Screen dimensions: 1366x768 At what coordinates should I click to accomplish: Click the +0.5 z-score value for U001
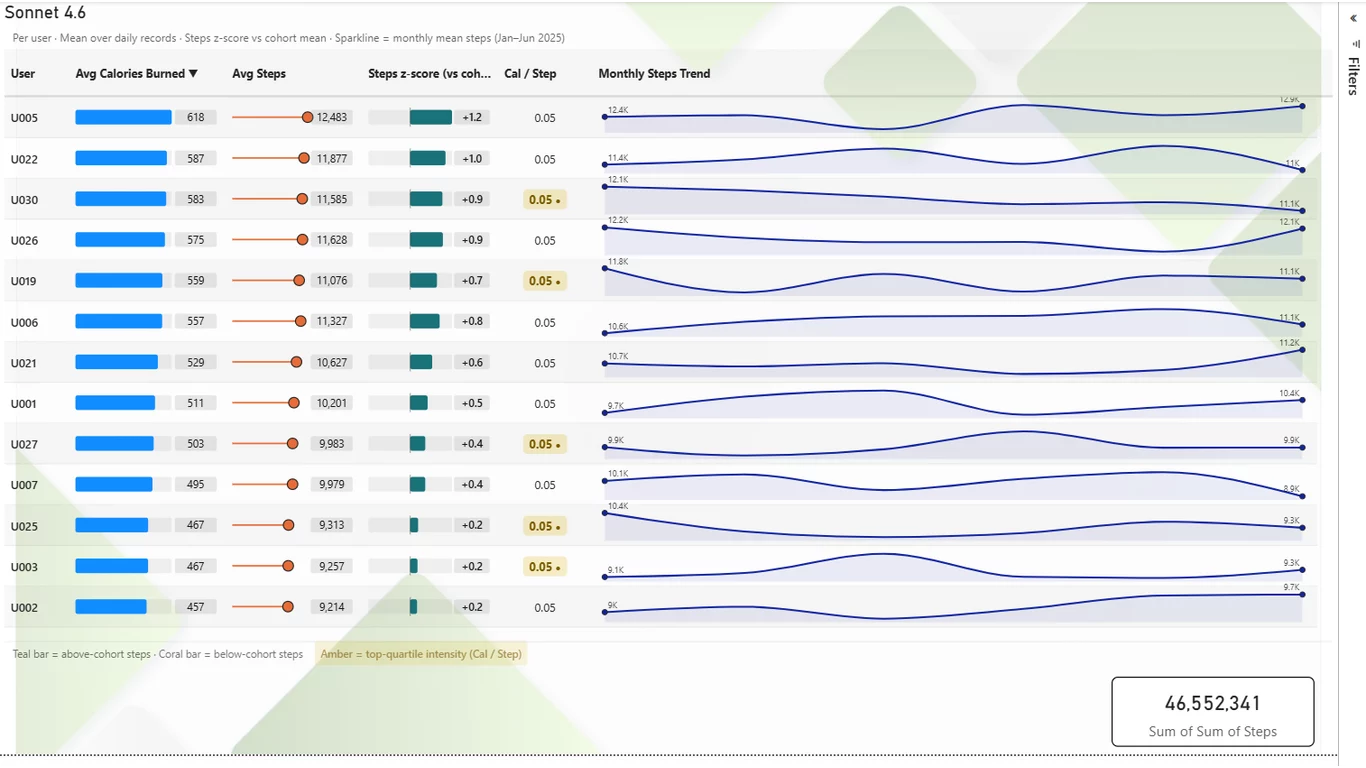point(472,404)
